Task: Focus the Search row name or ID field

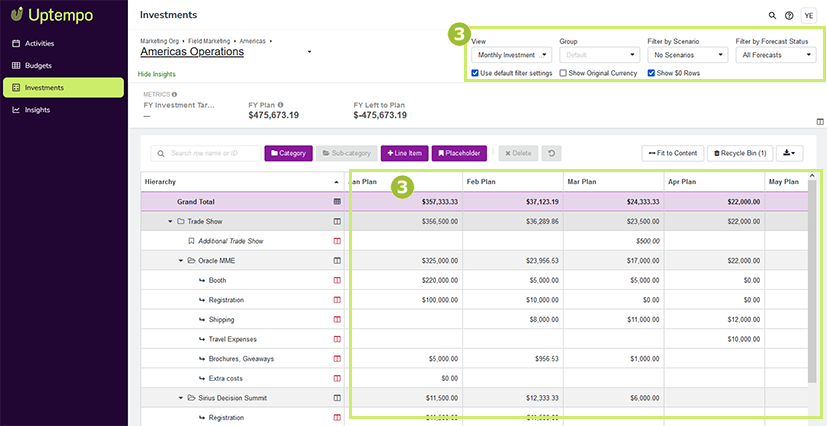Action: [206, 153]
